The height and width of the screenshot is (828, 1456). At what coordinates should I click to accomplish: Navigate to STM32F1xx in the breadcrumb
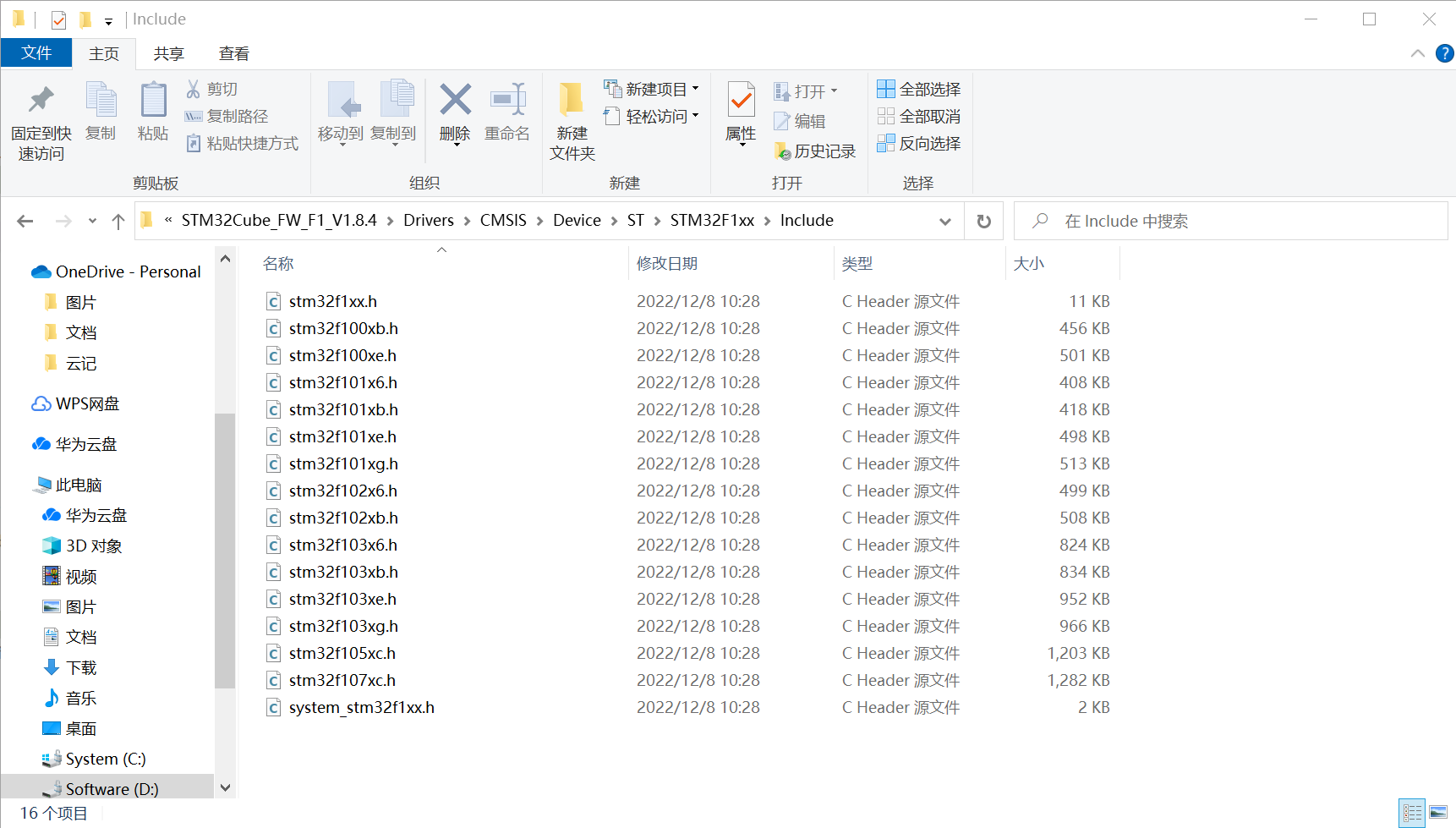pyautogui.click(x=712, y=221)
